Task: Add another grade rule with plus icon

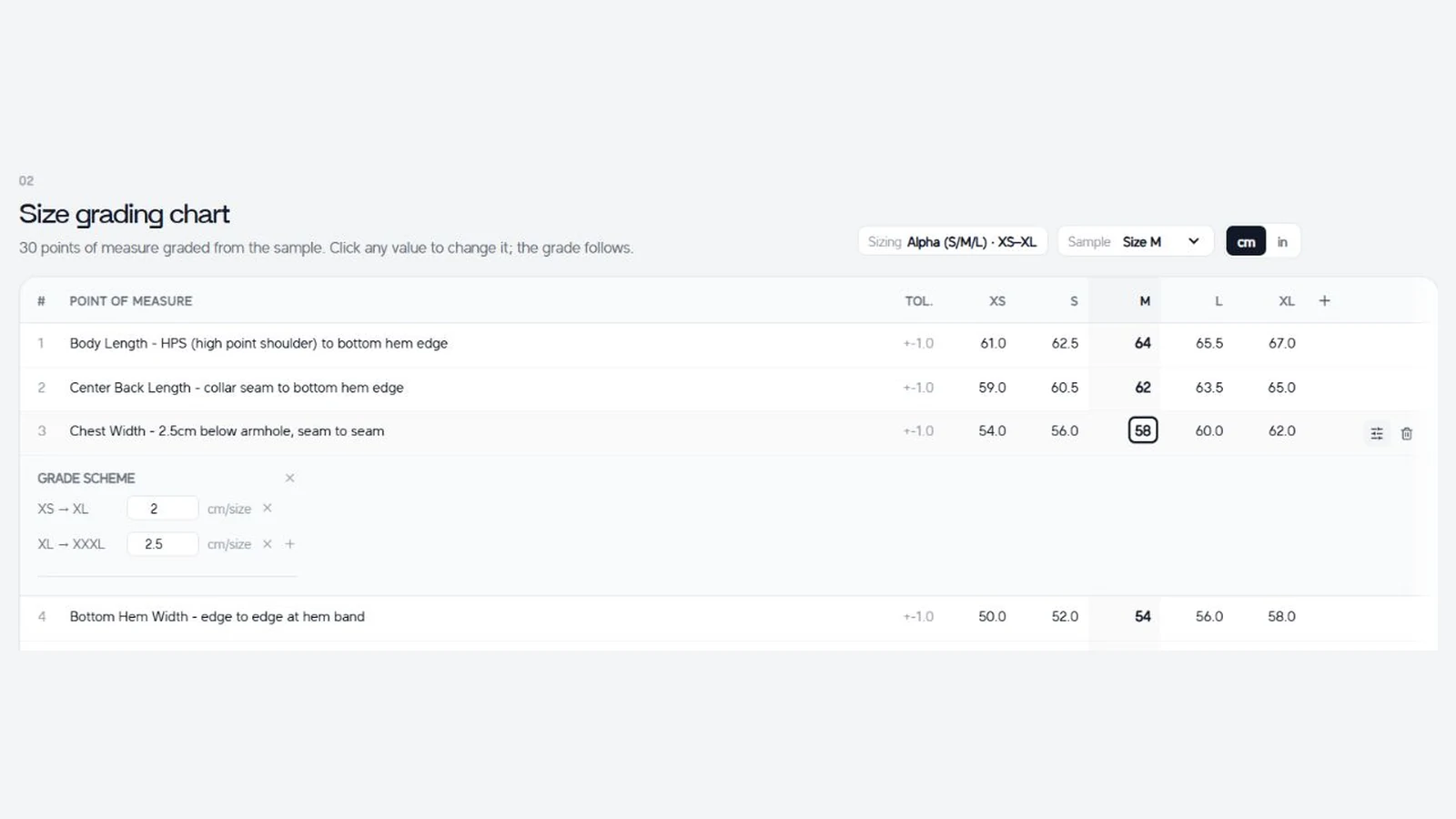Action: (x=290, y=544)
